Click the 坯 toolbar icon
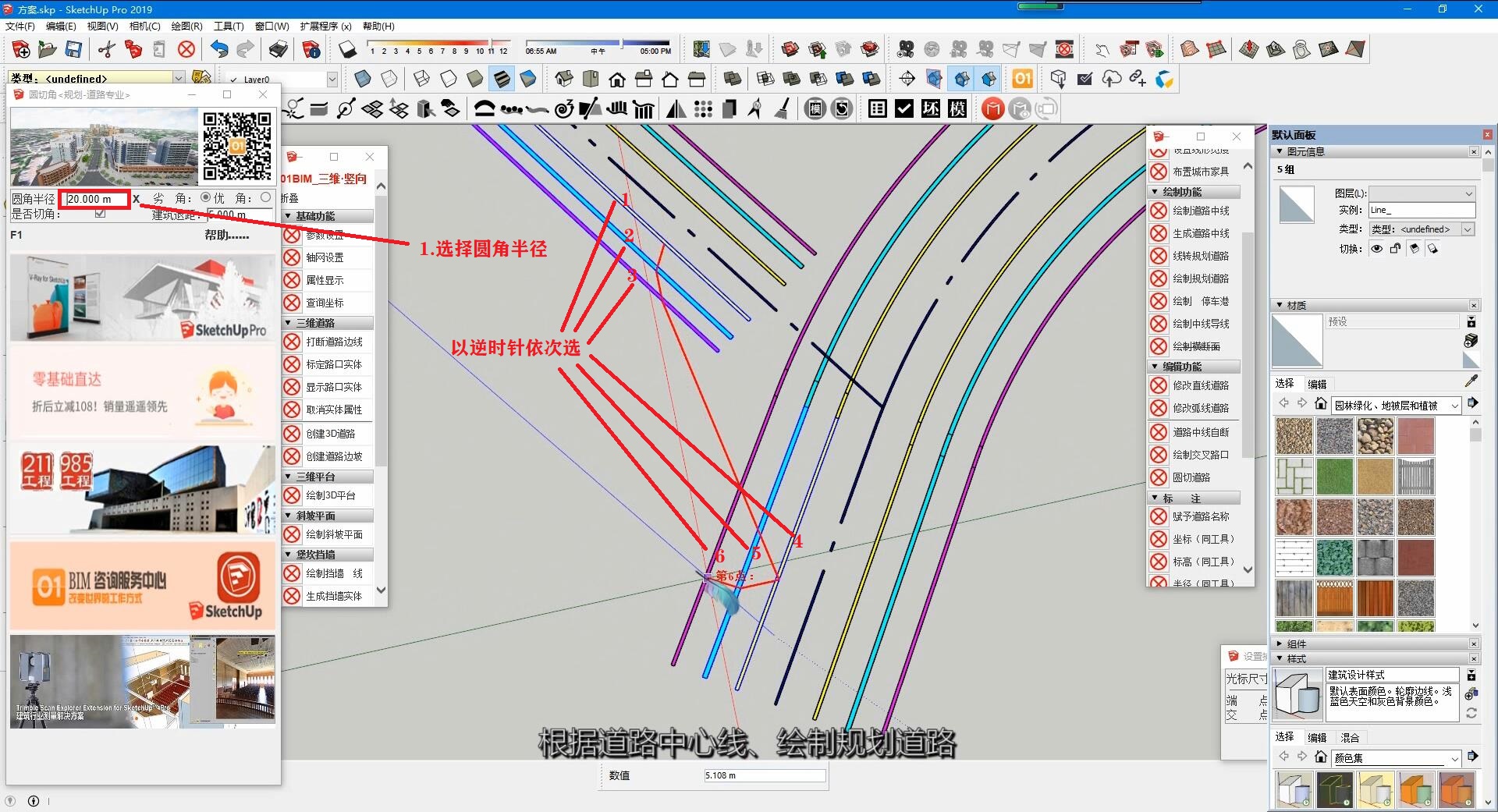This screenshot has width=1498, height=812. (930, 109)
